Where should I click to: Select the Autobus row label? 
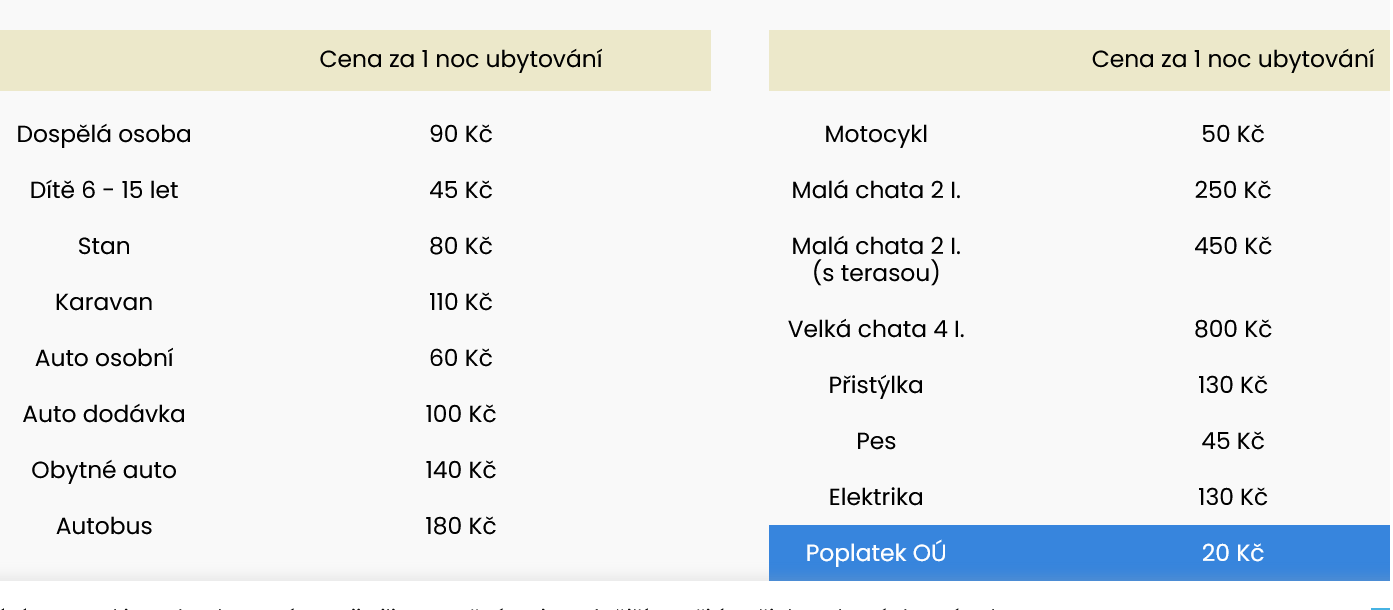104,526
